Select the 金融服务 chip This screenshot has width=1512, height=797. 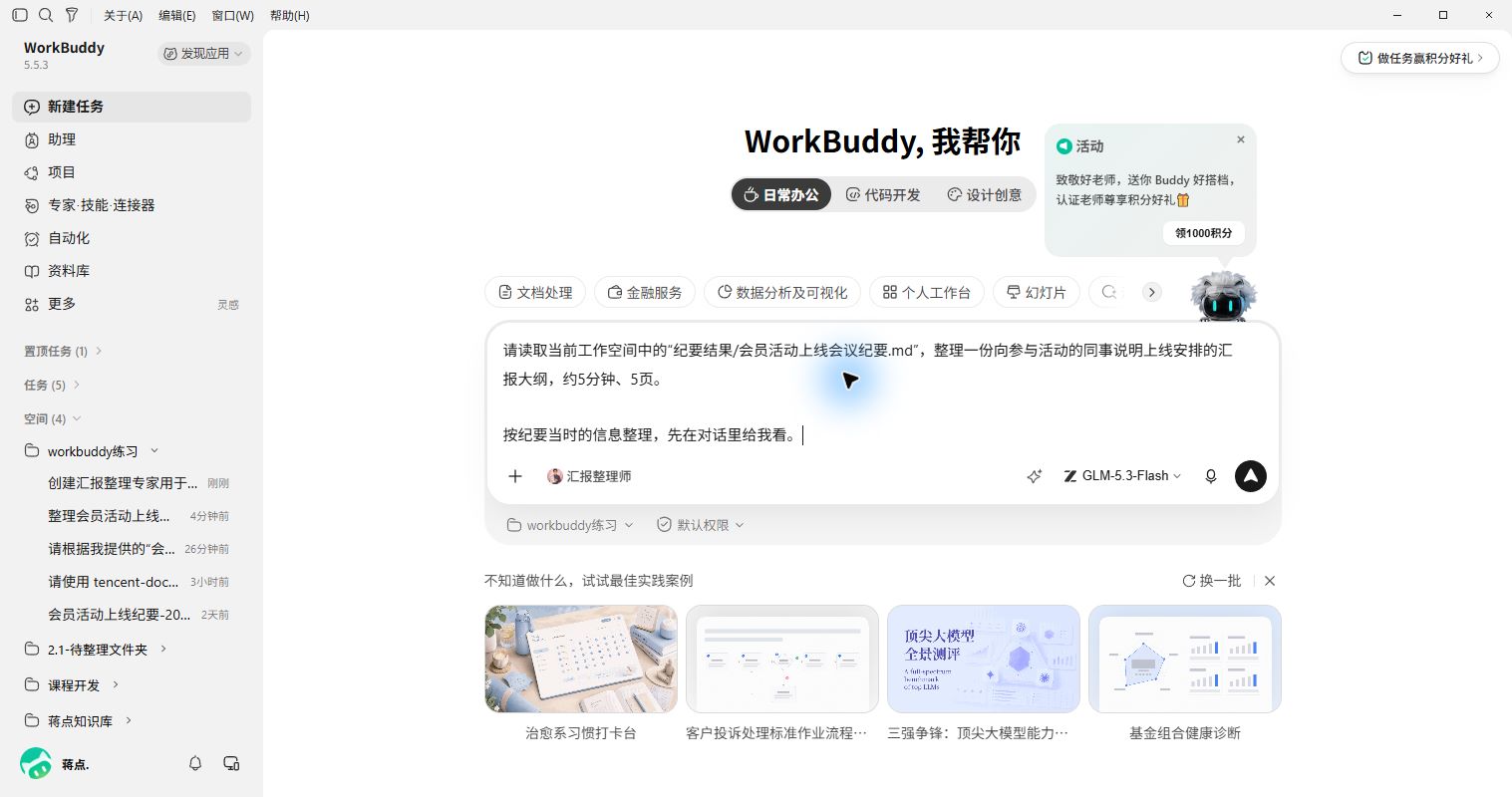click(x=644, y=293)
